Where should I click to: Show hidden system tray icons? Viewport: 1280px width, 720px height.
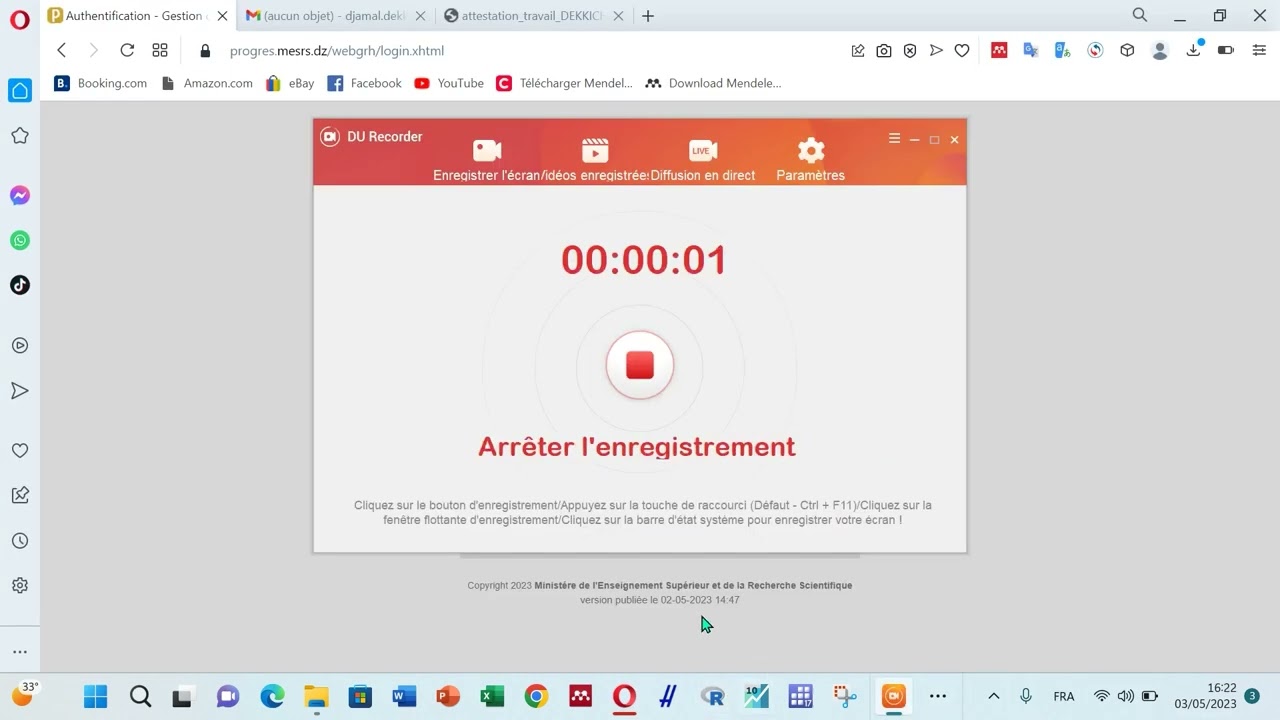point(993,696)
